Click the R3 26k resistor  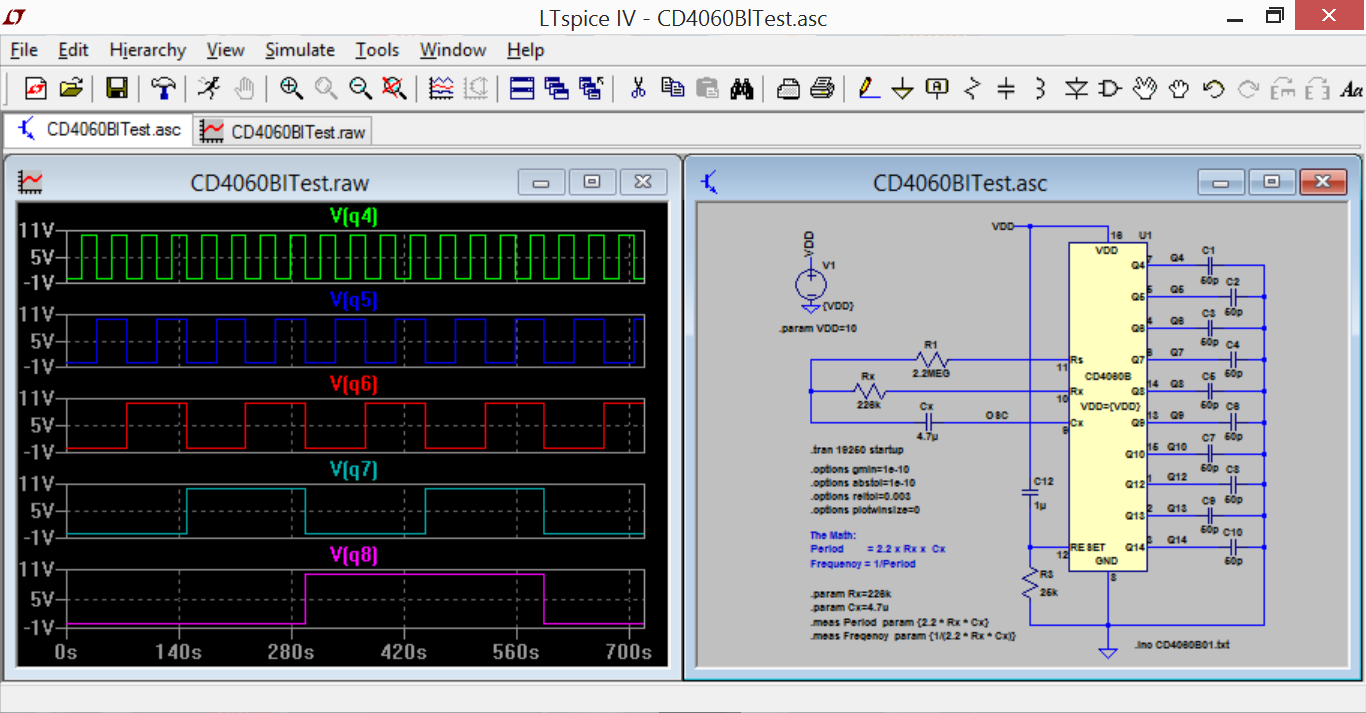click(x=1032, y=585)
